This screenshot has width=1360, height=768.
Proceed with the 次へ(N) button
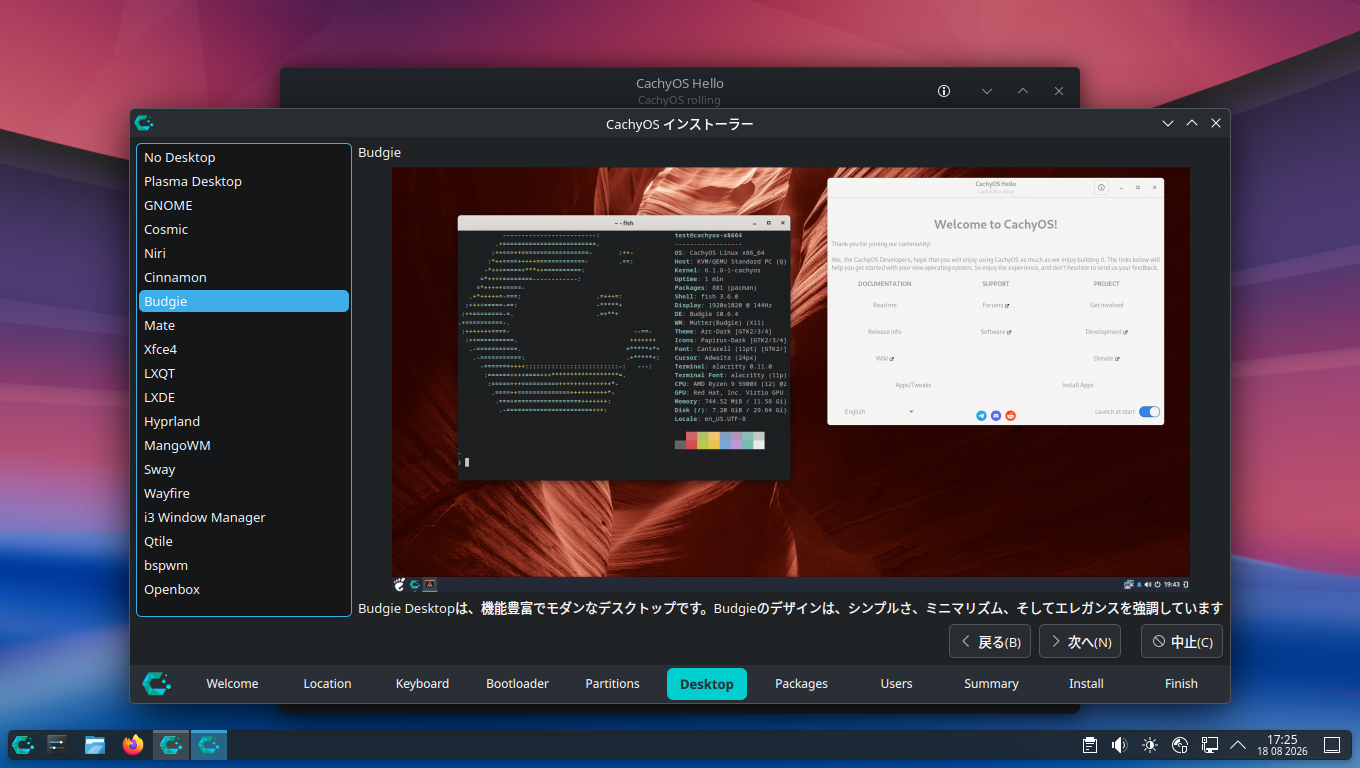pyautogui.click(x=1080, y=642)
